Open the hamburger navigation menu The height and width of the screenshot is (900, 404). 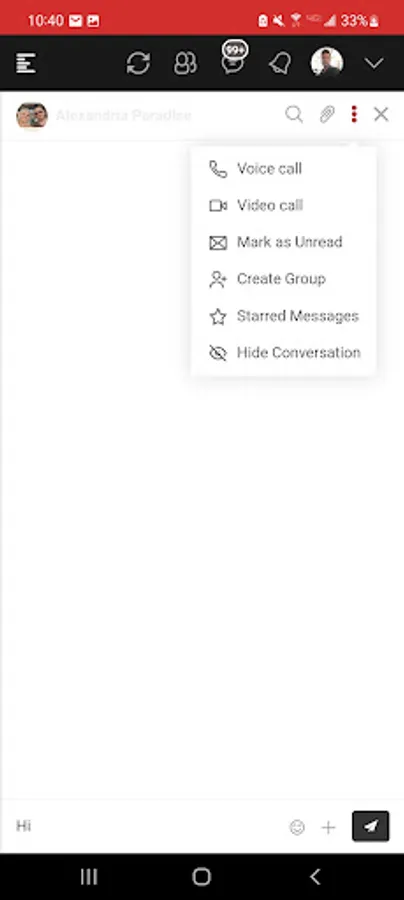coord(26,63)
